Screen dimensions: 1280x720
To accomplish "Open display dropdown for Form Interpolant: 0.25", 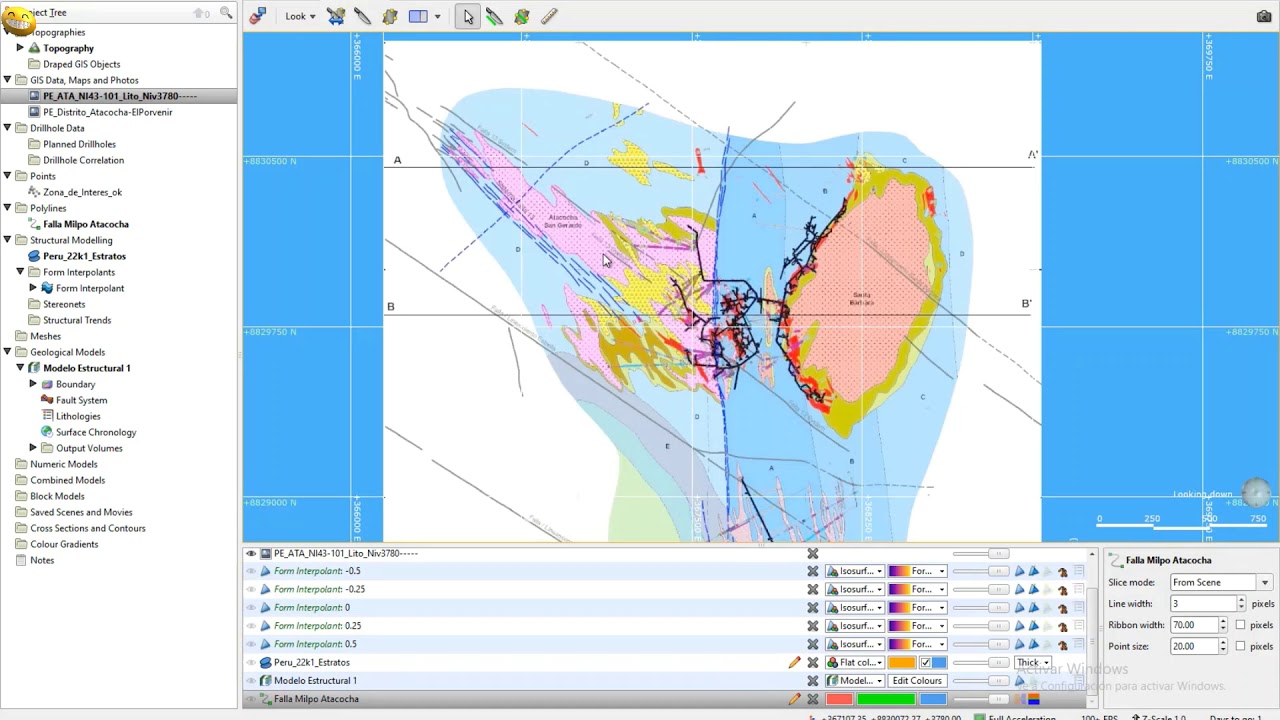I will point(855,626).
